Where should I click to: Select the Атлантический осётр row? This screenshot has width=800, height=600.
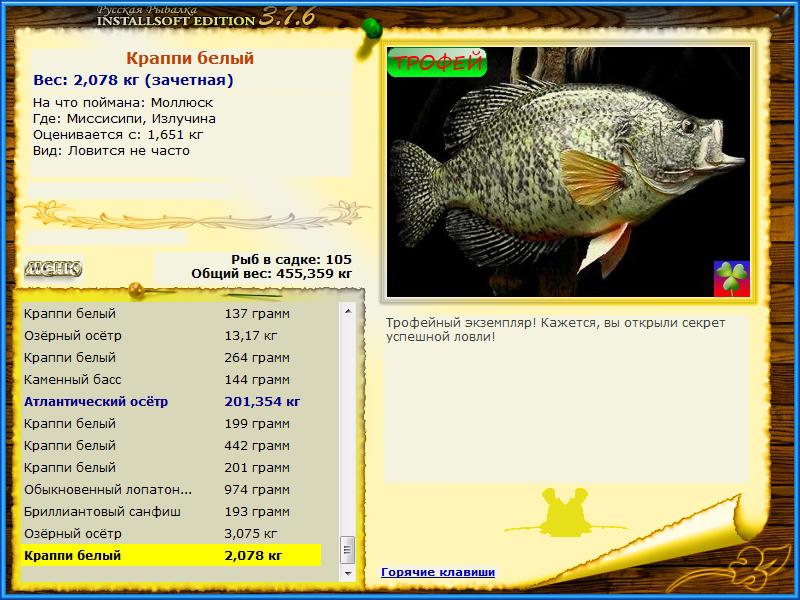(172, 401)
